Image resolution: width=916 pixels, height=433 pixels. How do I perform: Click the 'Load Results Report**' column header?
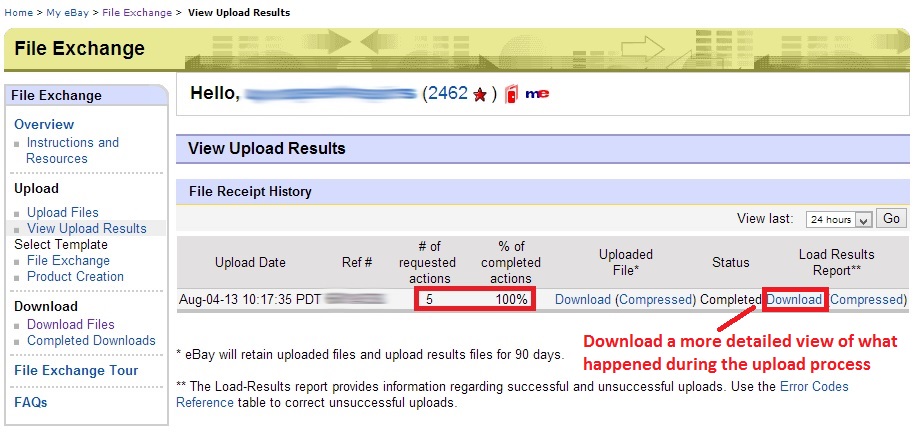pyautogui.click(x=837, y=263)
